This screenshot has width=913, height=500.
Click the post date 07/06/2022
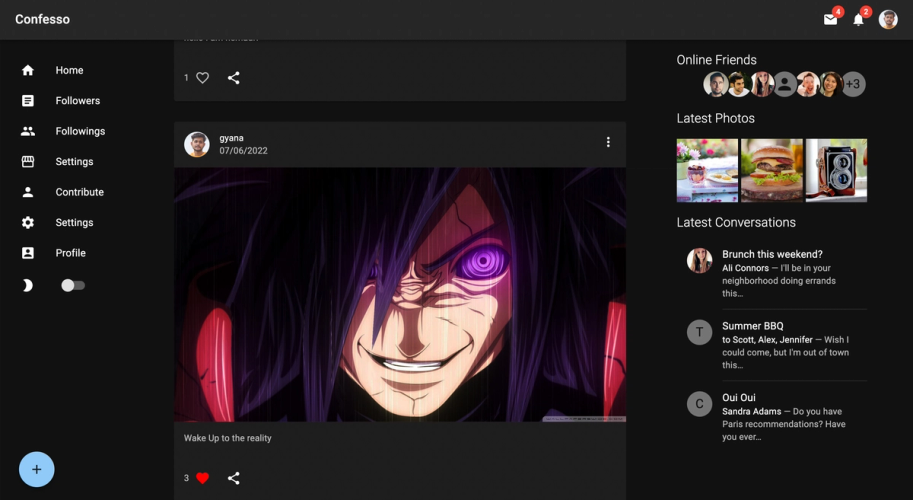point(243,151)
